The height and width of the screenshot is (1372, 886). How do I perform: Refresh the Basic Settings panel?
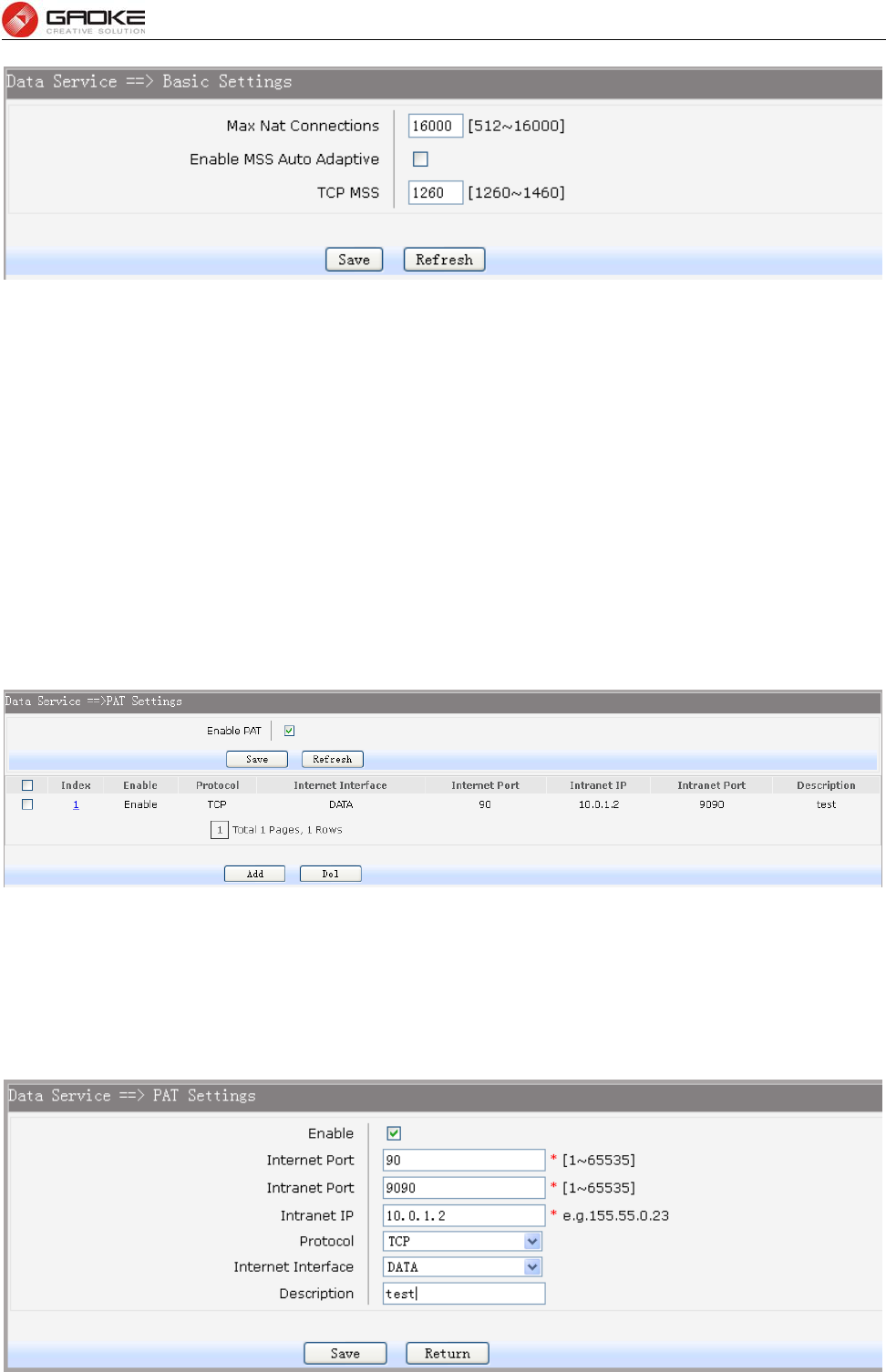[x=444, y=260]
